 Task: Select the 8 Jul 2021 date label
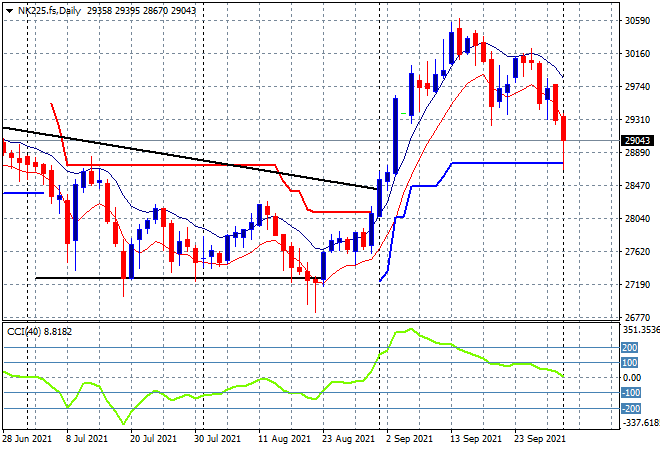click(86, 439)
